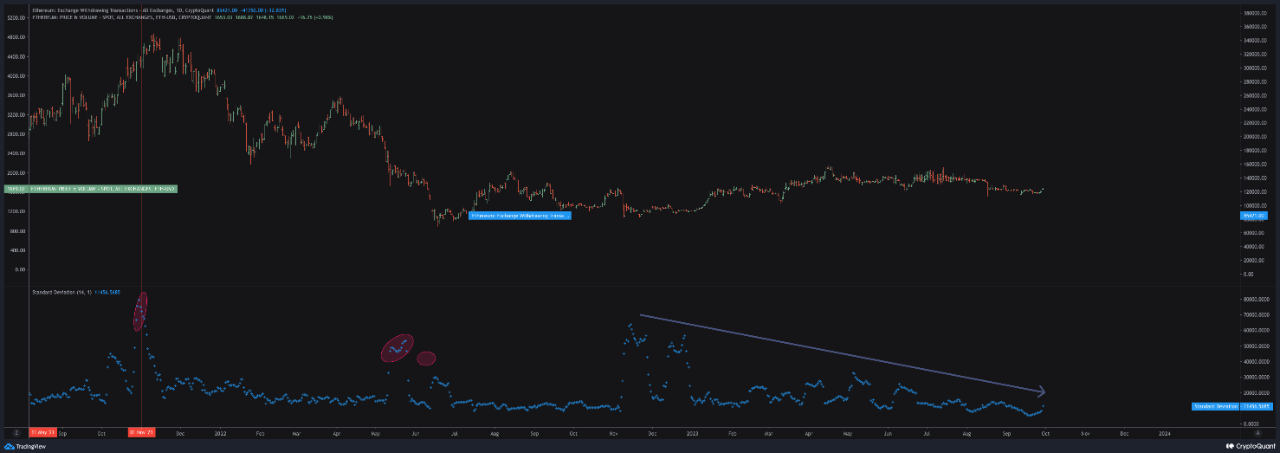This screenshot has width=1280, height=453.
Task: Click the 40000.0000 value on the lower-right axis
Action: click(x=1258, y=361)
